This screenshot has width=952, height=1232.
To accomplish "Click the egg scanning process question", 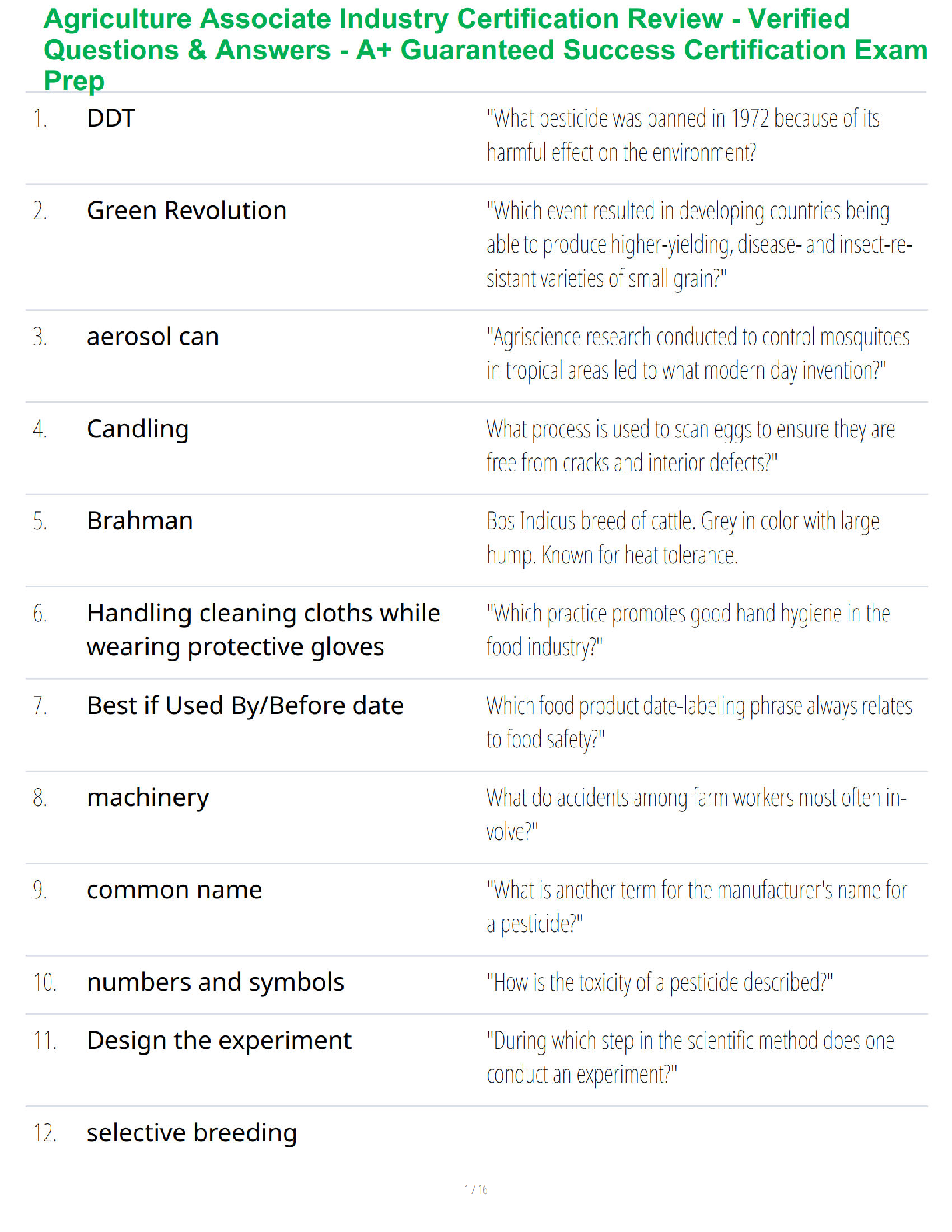I will tap(691, 446).
